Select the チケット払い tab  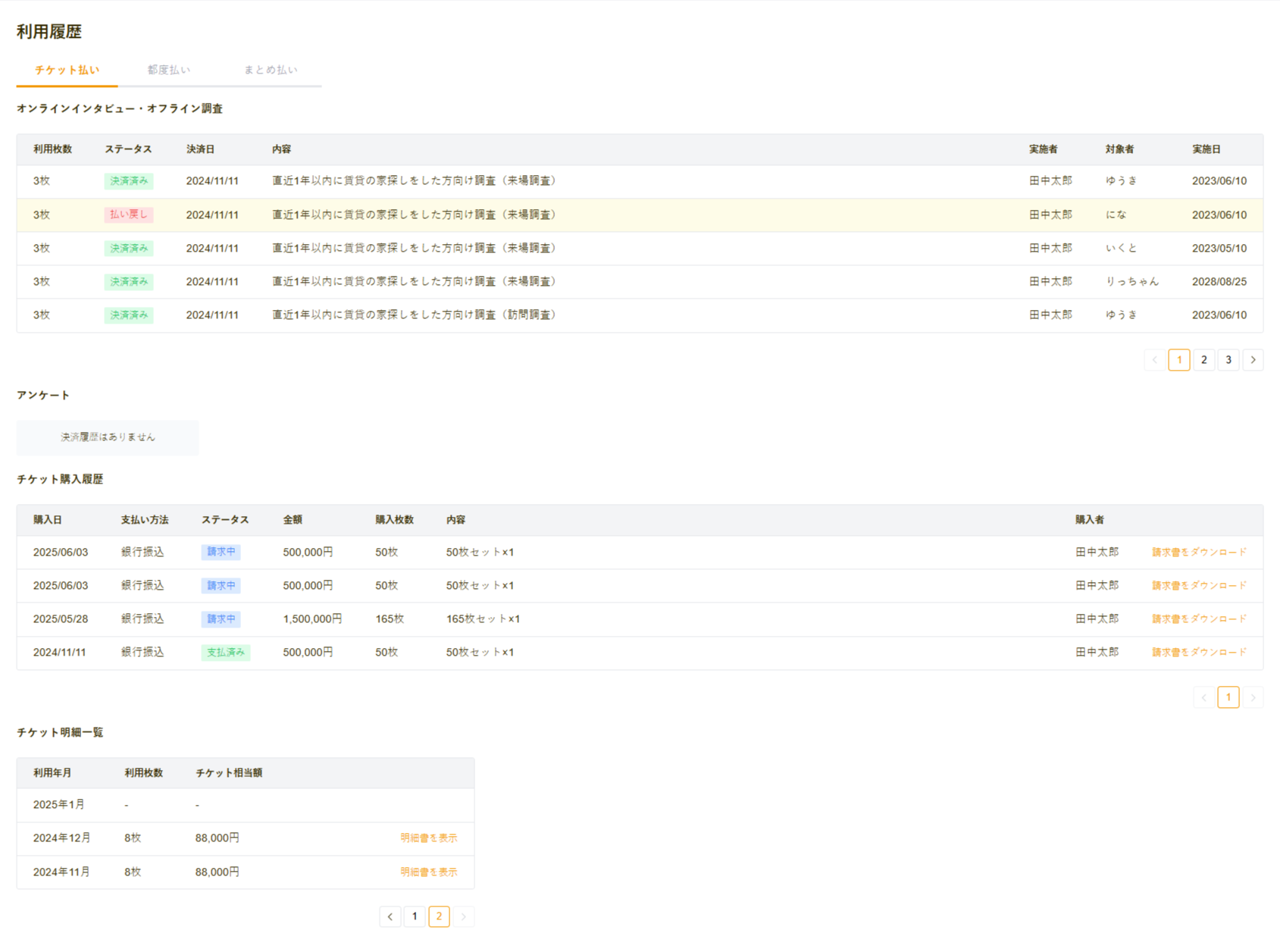(x=67, y=70)
